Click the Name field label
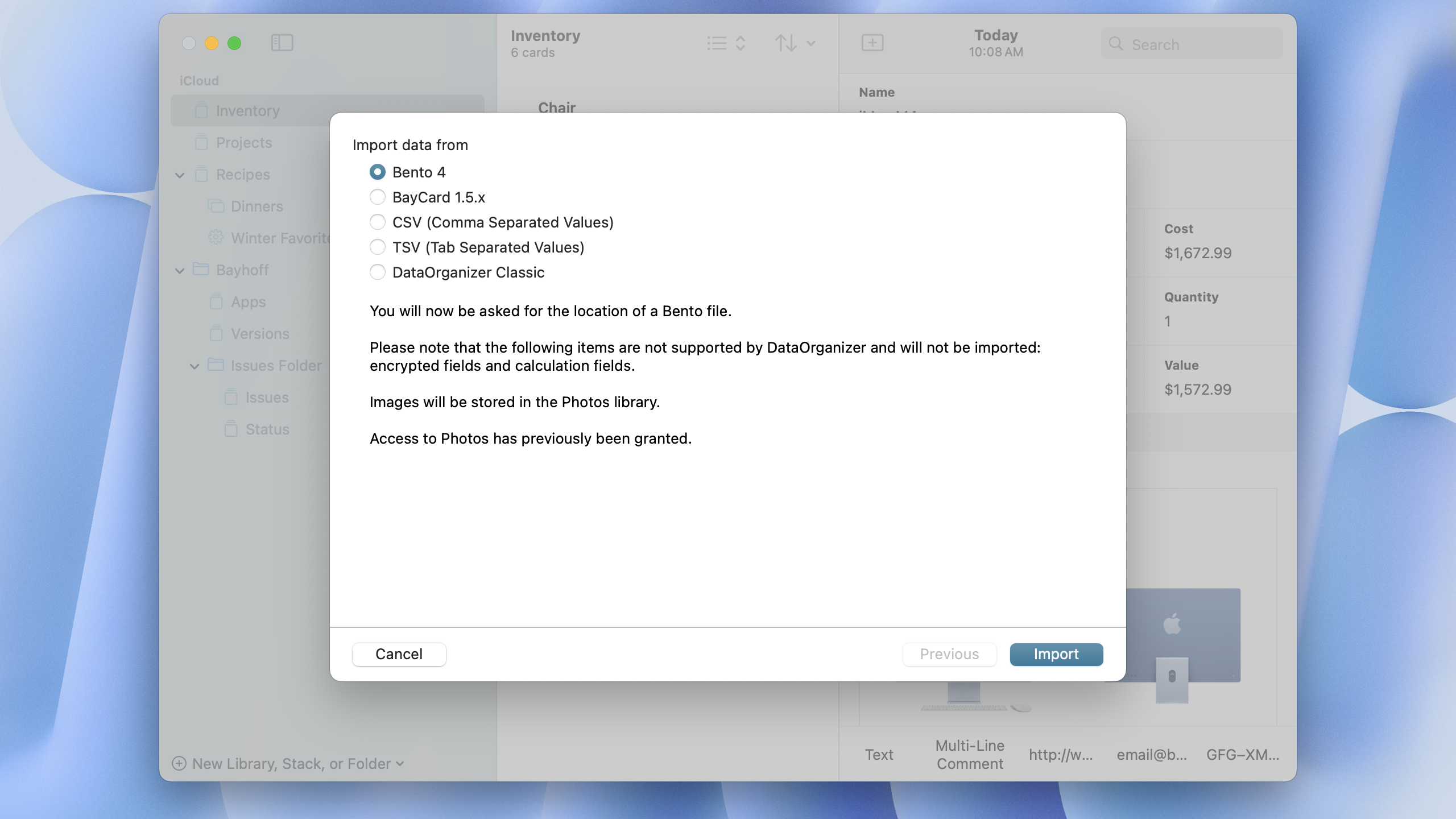The height and width of the screenshot is (819, 1456). pyautogui.click(x=876, y=92)
